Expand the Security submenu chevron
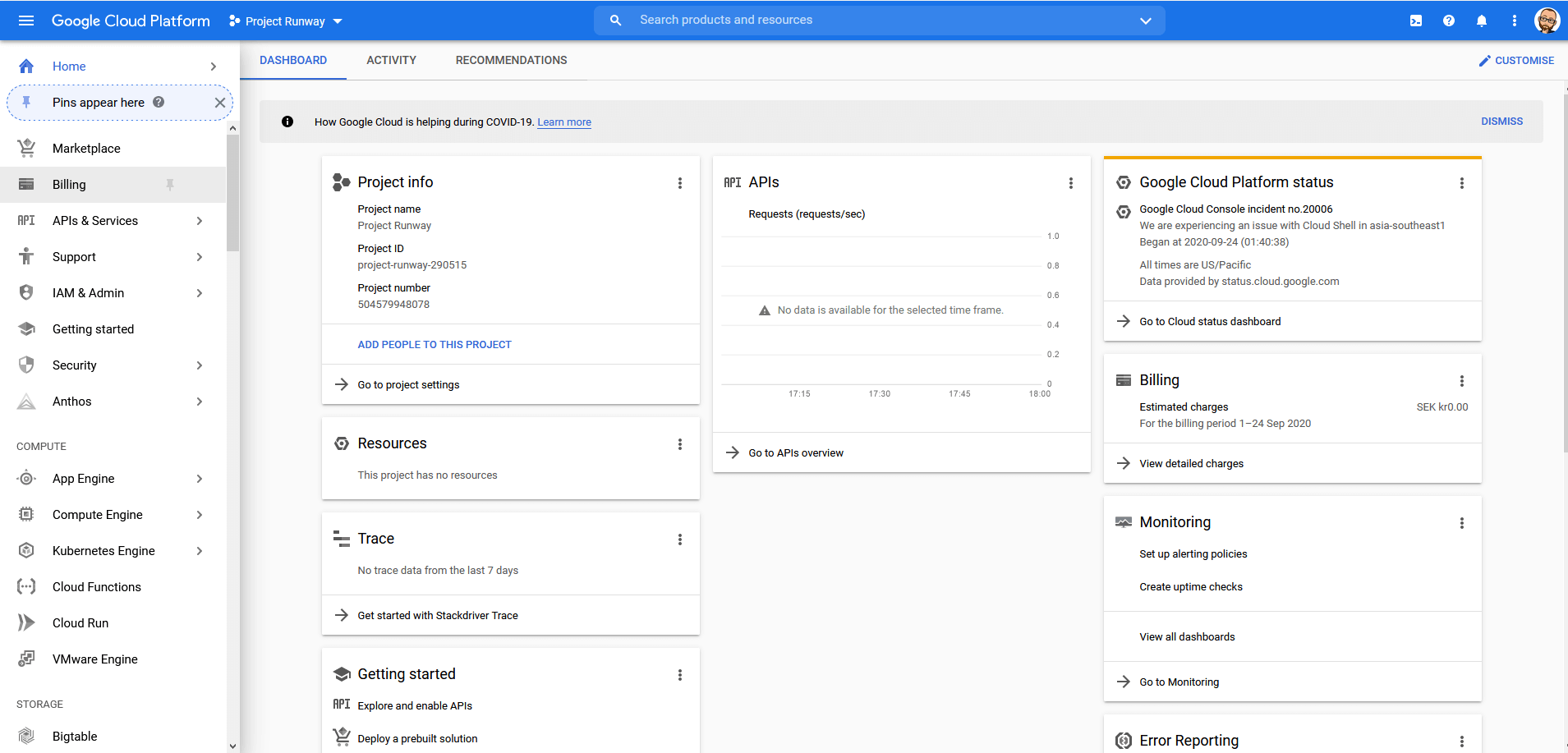 pyautogui.click(x=200, y=365)
